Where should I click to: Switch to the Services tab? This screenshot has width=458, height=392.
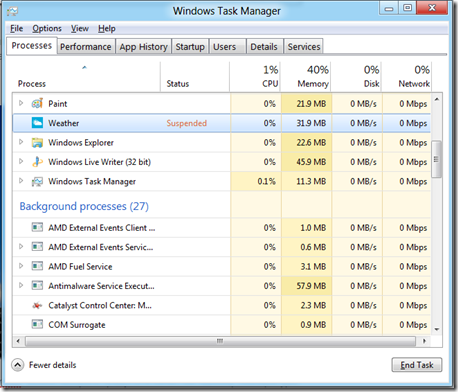tap(304, 47)
